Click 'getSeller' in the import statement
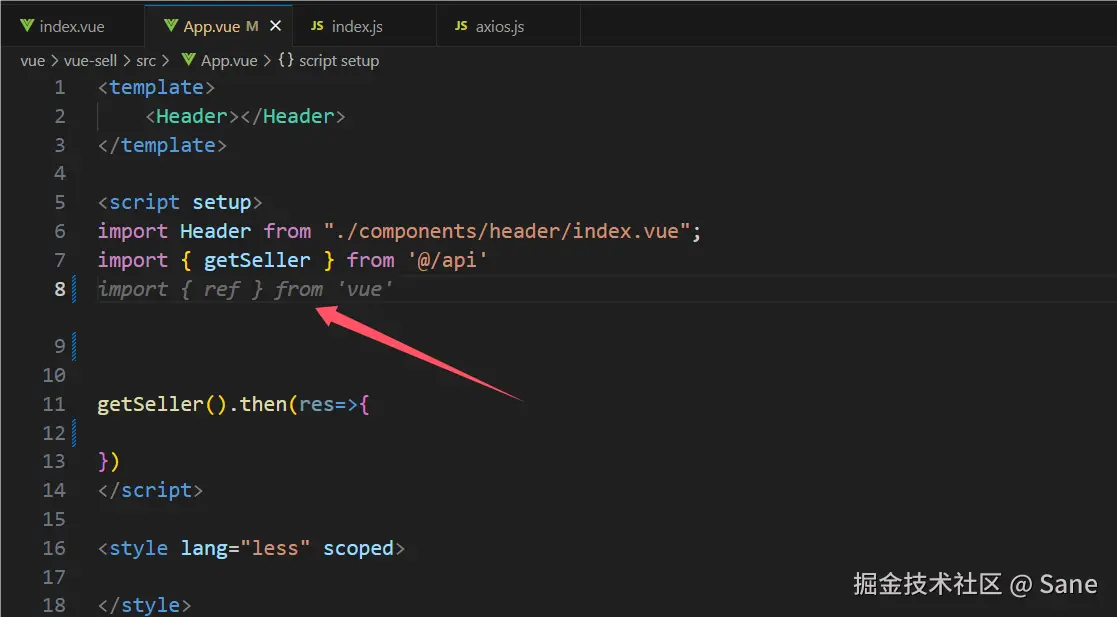 [x=257, y=260]
